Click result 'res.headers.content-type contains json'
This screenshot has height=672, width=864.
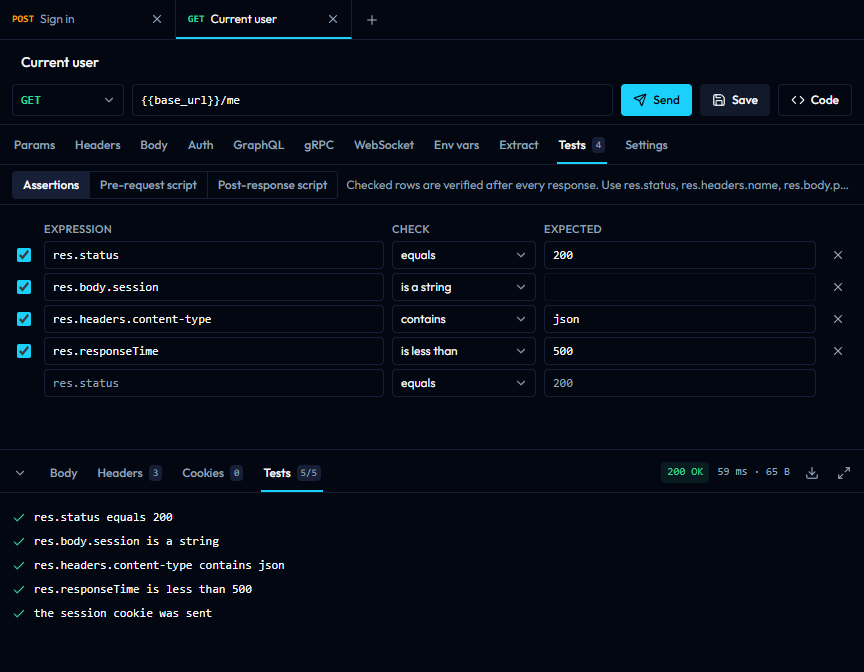click(x=159, y=565)
